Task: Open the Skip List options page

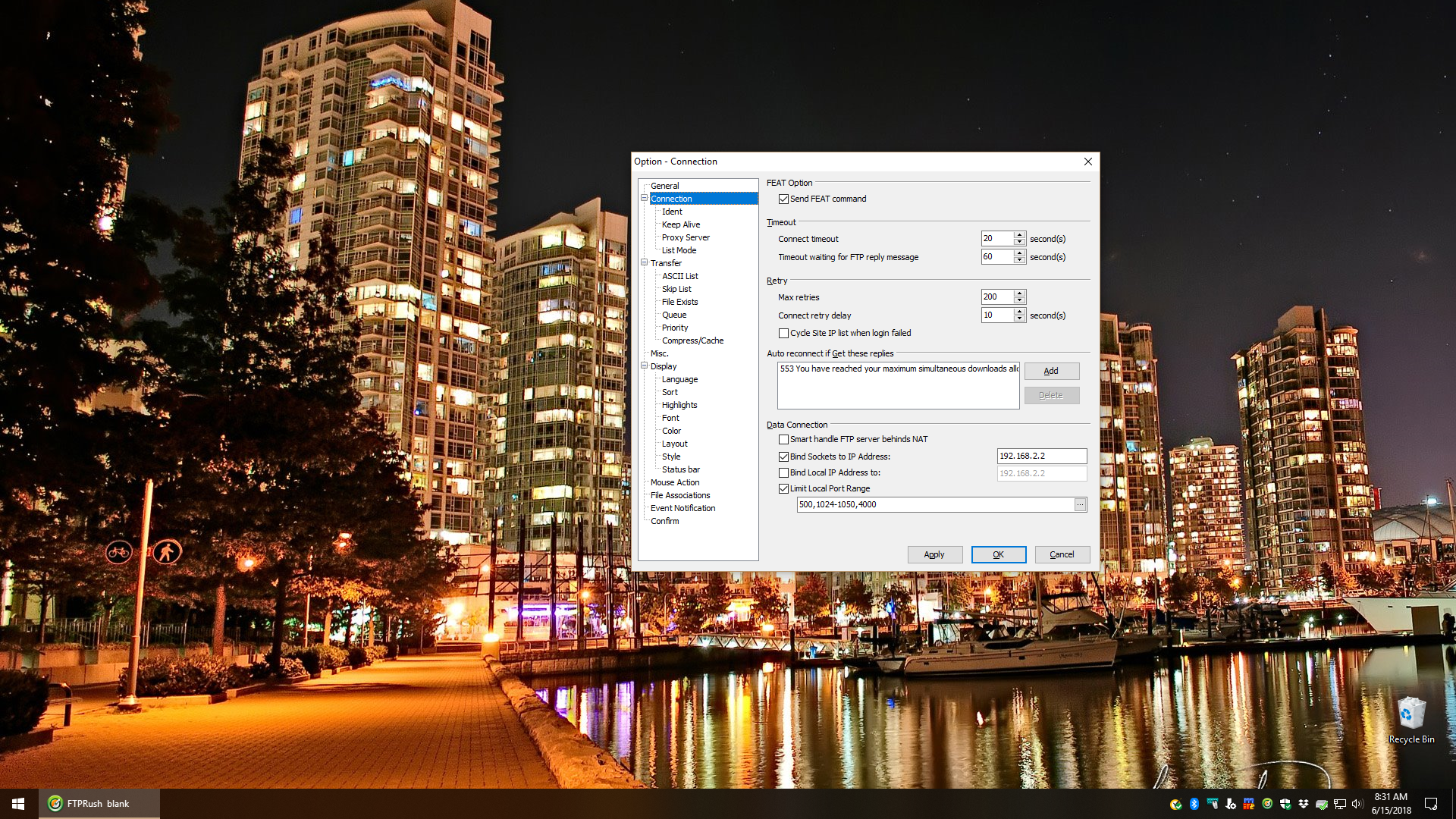Action: (676, 289)
